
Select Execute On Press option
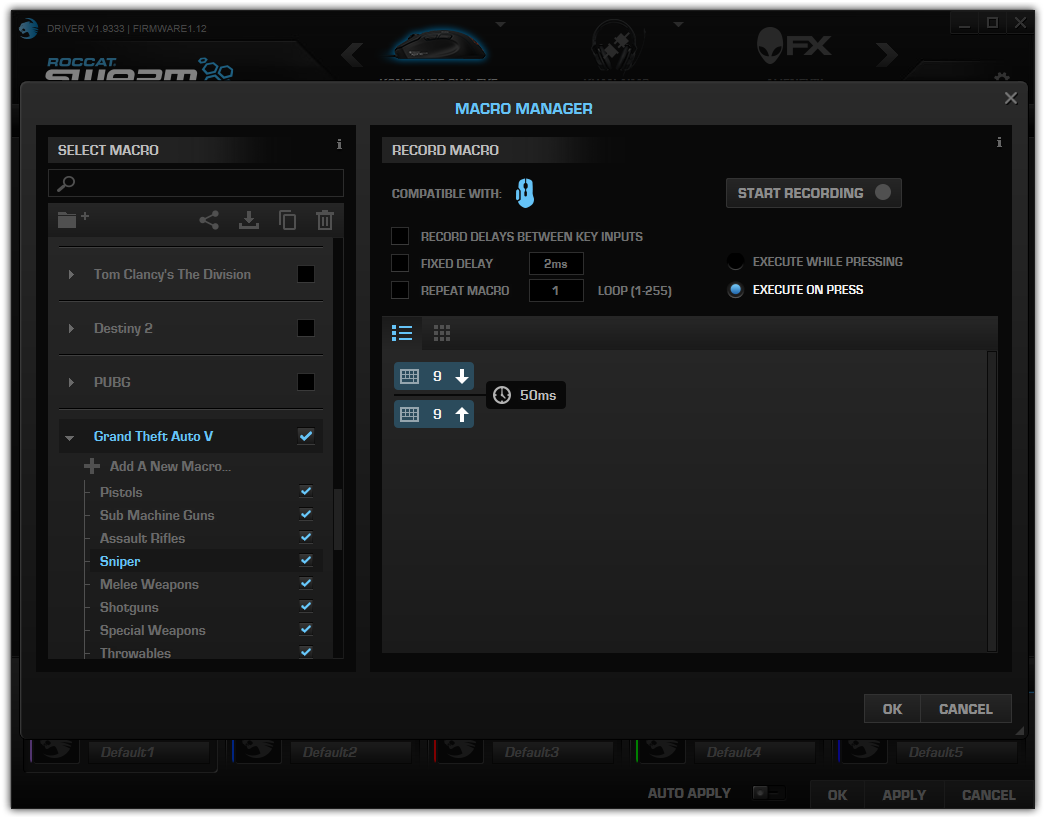tap(735, 290)
